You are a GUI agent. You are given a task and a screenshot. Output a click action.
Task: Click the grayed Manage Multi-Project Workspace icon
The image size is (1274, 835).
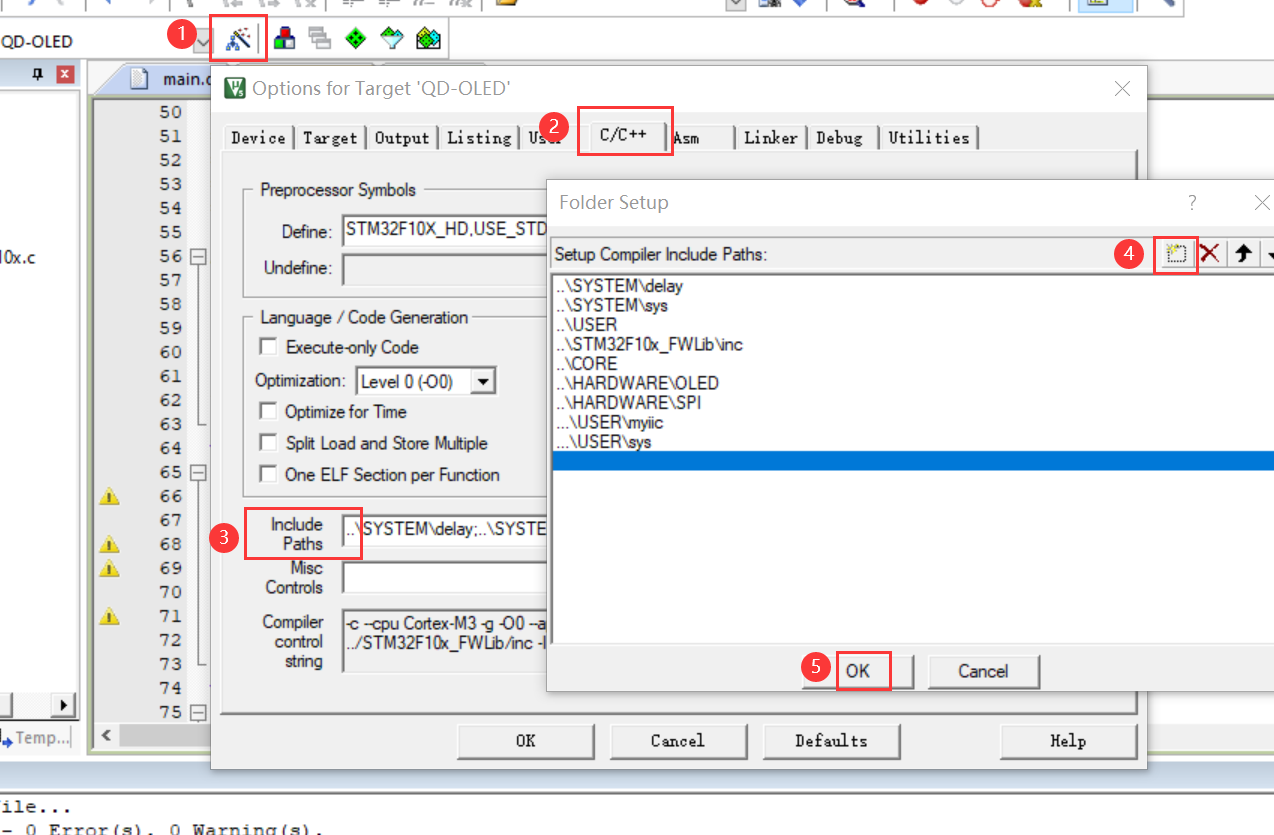tap(320, 39)
